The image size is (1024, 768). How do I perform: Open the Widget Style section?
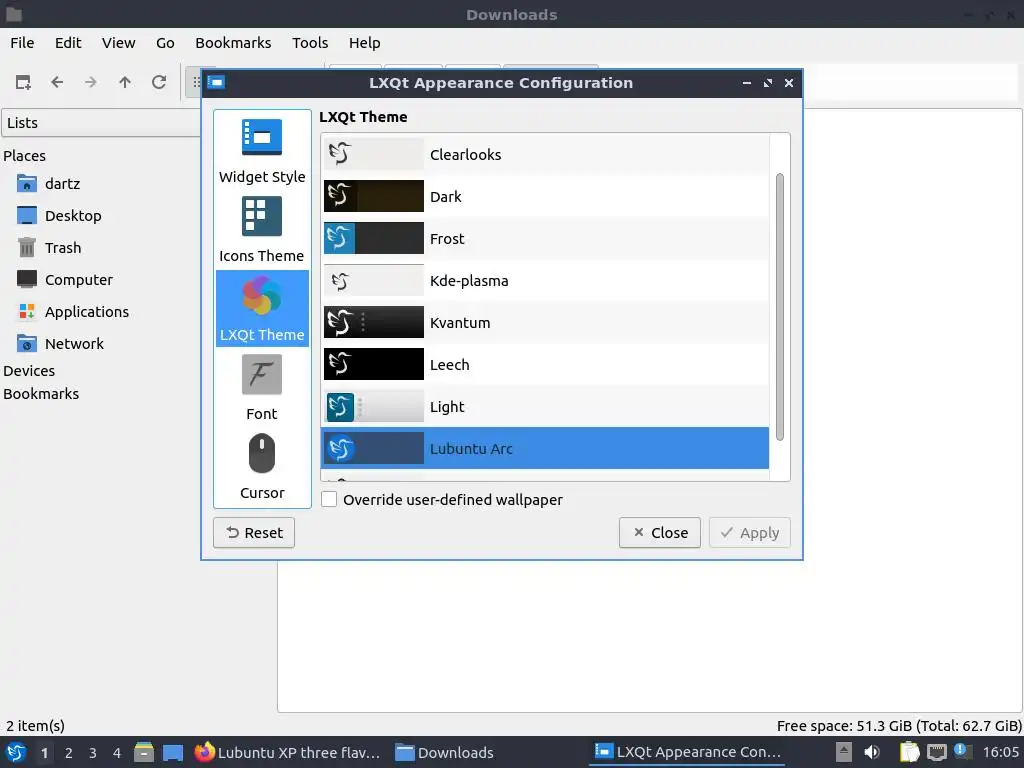(262, 152)
